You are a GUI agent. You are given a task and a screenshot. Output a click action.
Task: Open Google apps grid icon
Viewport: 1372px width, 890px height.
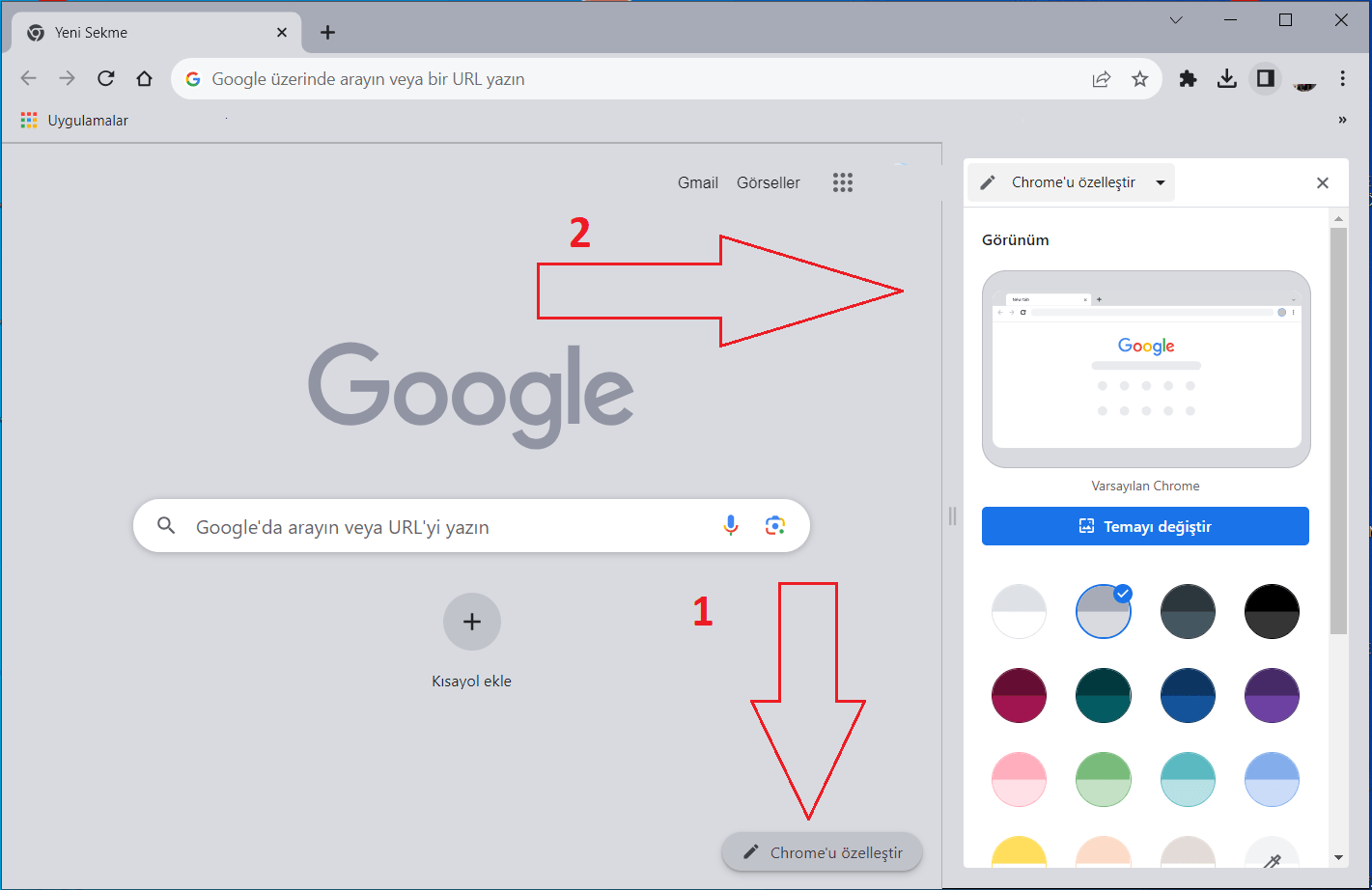[x=843, y=182]
